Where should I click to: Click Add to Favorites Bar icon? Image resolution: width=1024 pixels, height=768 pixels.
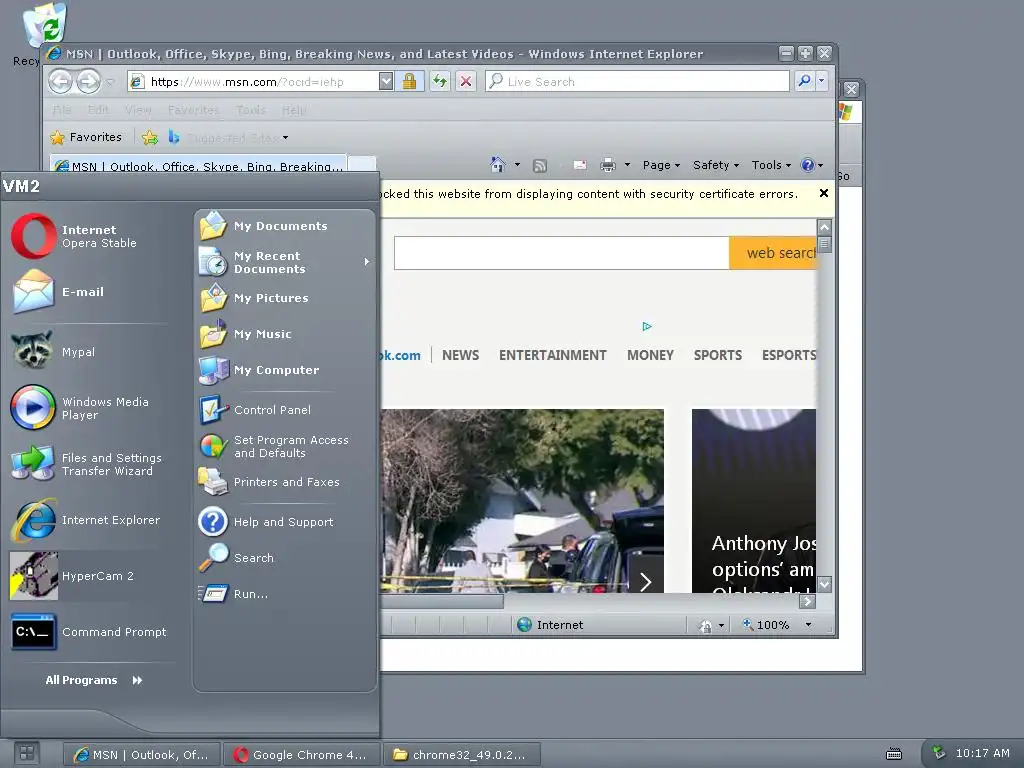150,137
